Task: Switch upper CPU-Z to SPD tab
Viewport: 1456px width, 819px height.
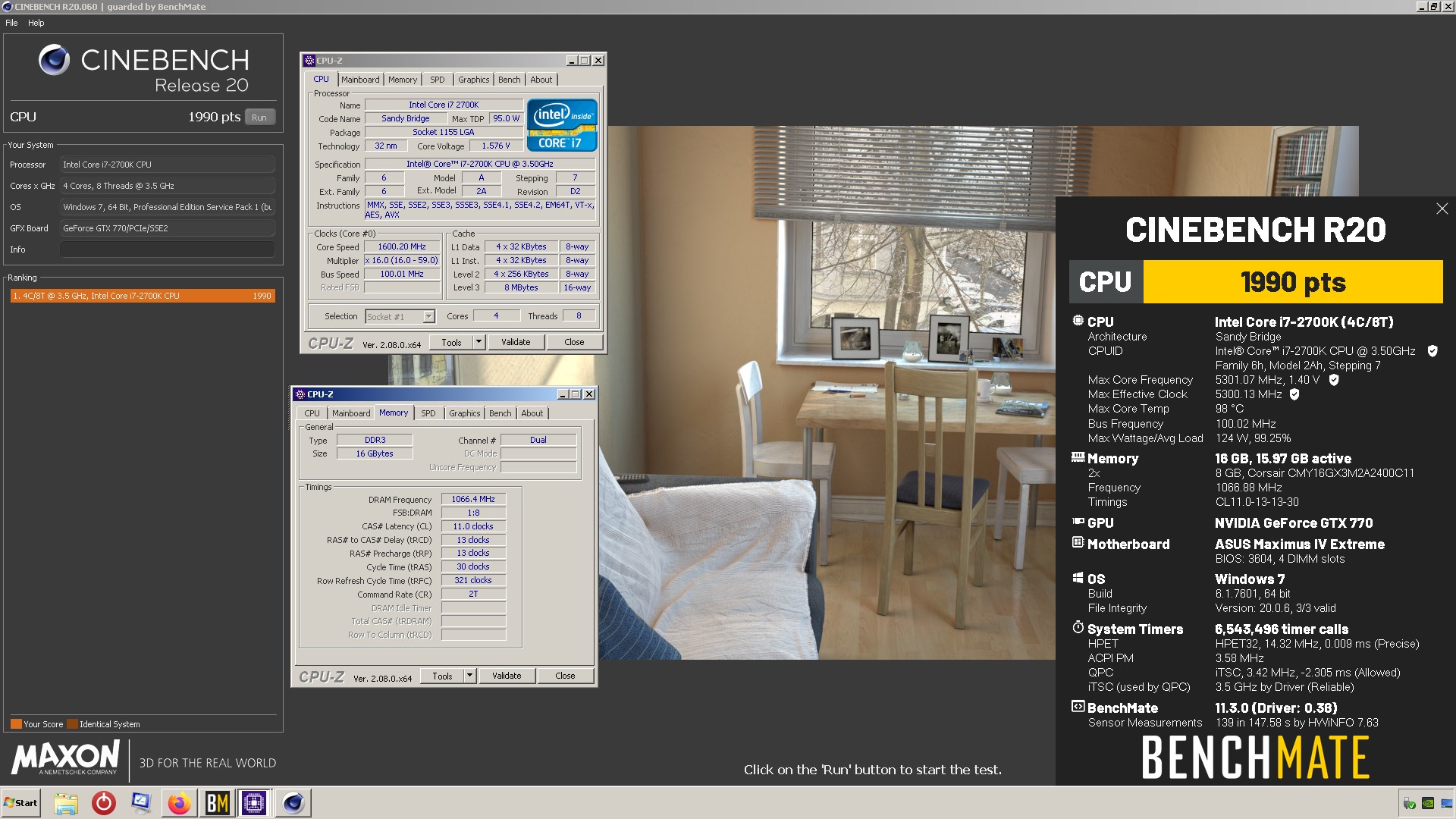Action: pyautogui.click(x=438, y=80)
